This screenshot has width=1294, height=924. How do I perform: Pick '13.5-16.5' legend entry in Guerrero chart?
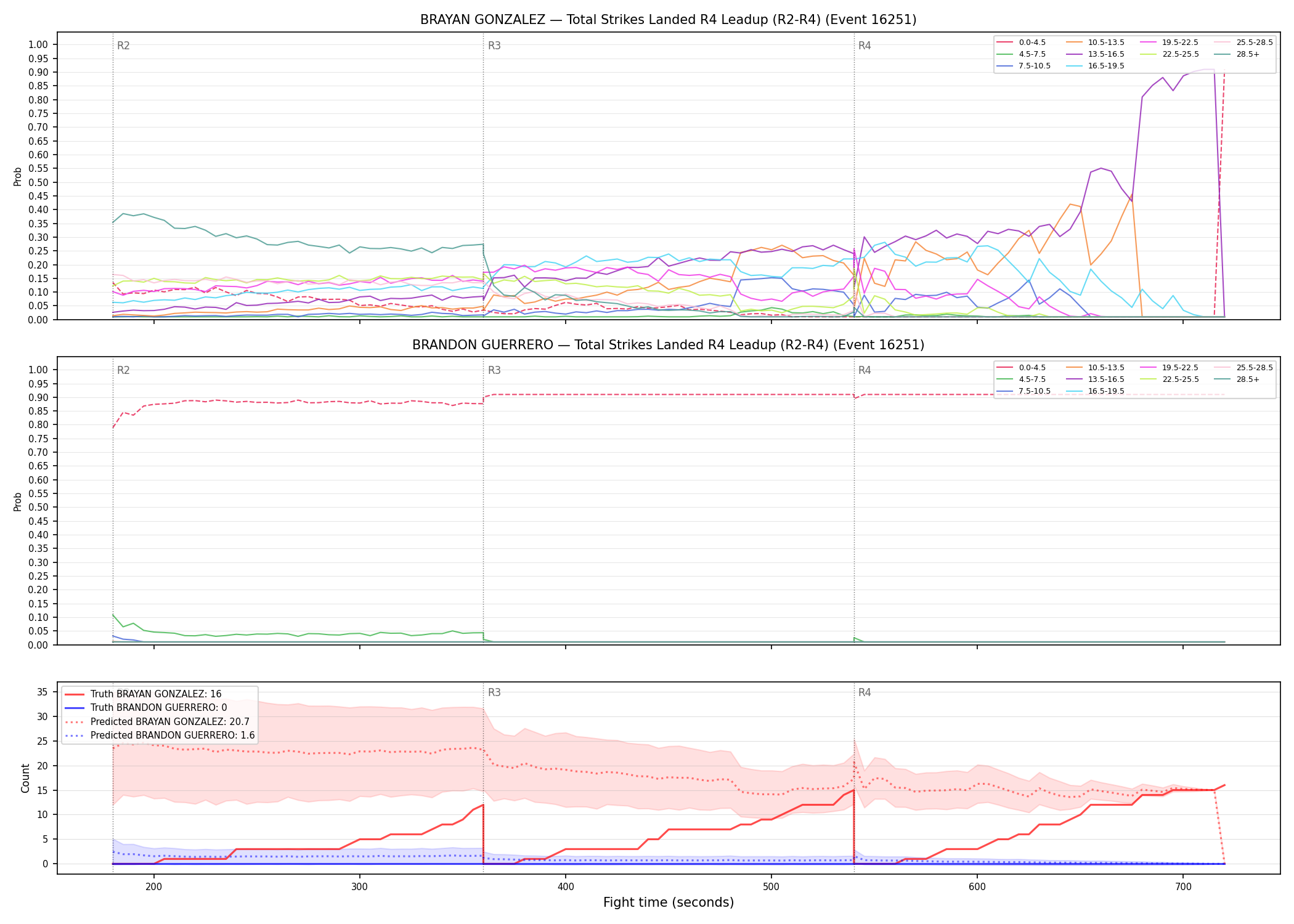1095,379
